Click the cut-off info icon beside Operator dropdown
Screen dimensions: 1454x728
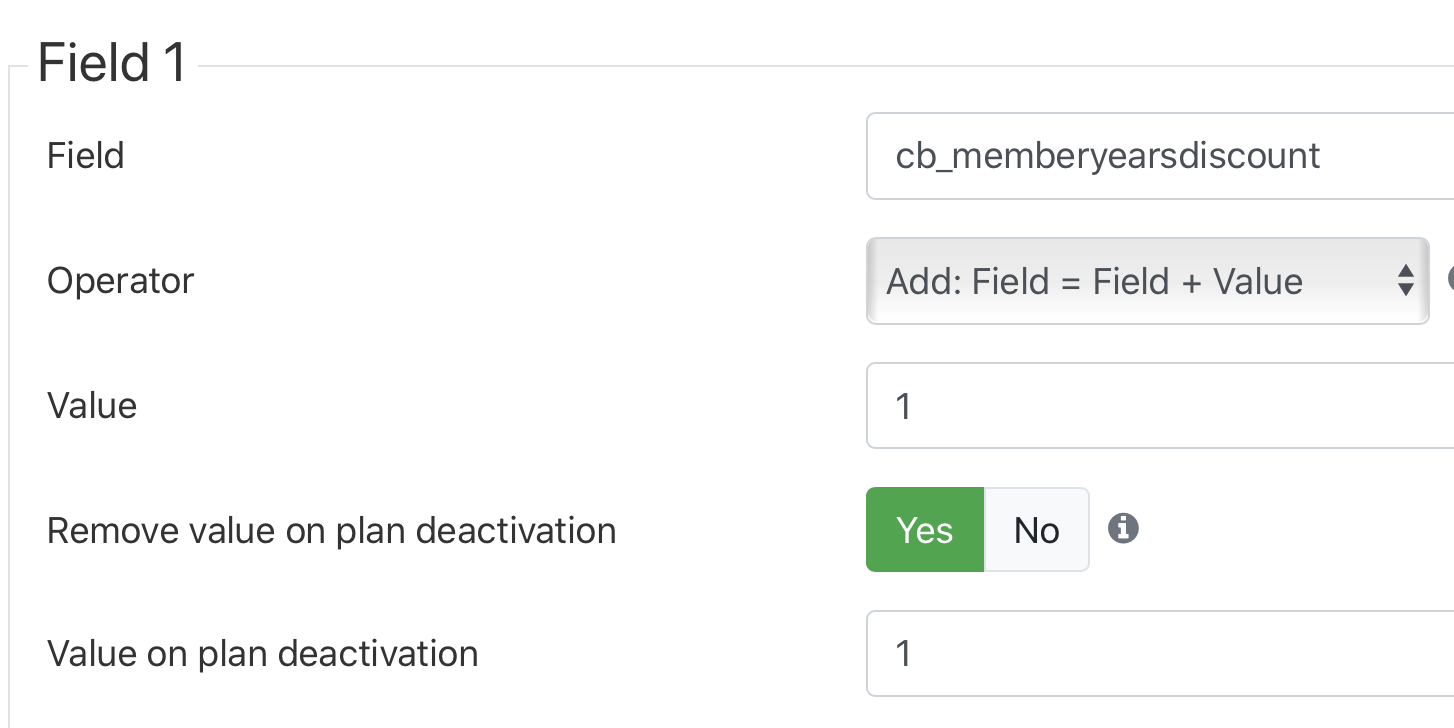pyautogui.click(x=1450, y=279)
